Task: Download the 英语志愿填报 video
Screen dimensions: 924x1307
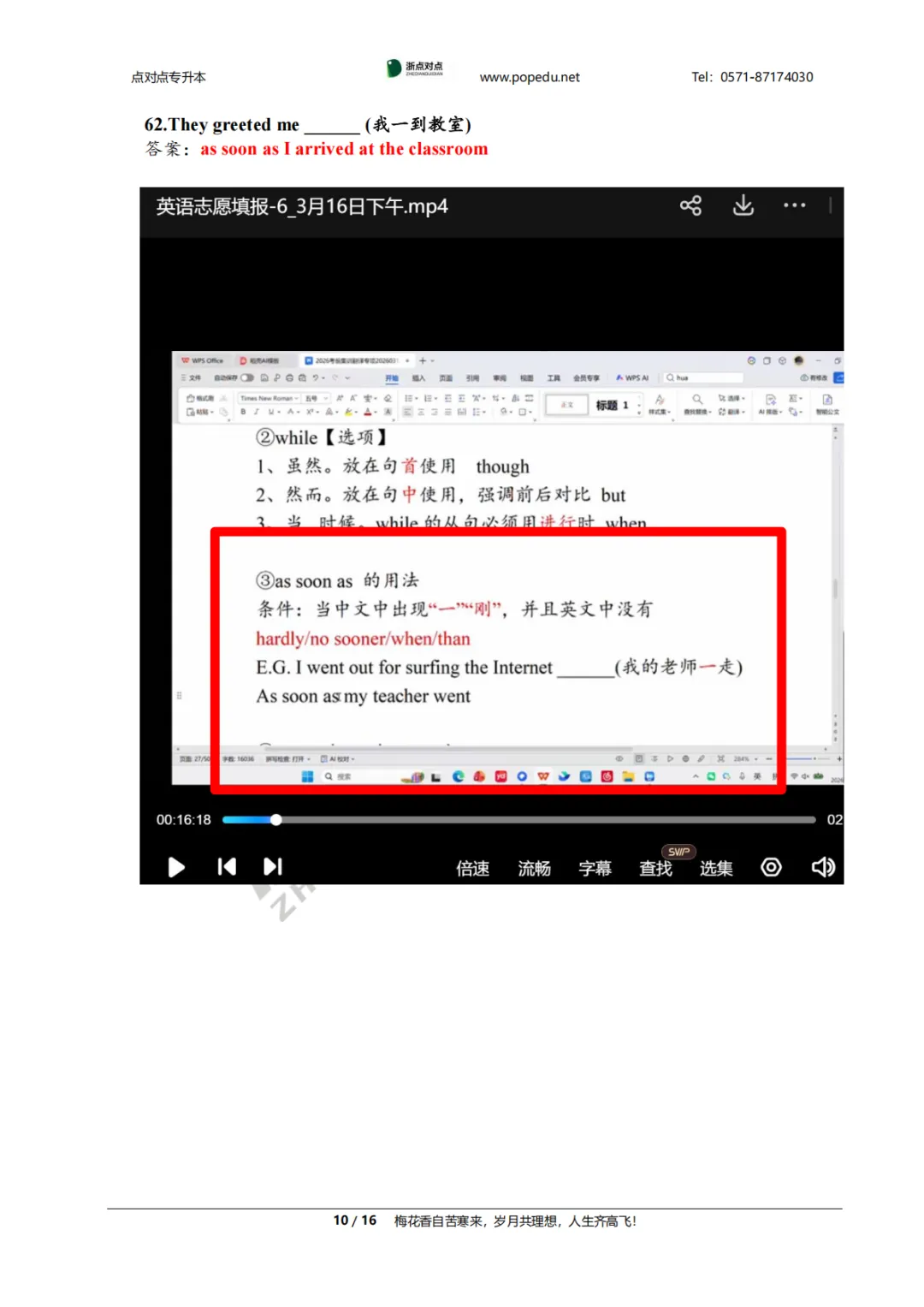Action: pyautogui.click(x=743, y=205)
